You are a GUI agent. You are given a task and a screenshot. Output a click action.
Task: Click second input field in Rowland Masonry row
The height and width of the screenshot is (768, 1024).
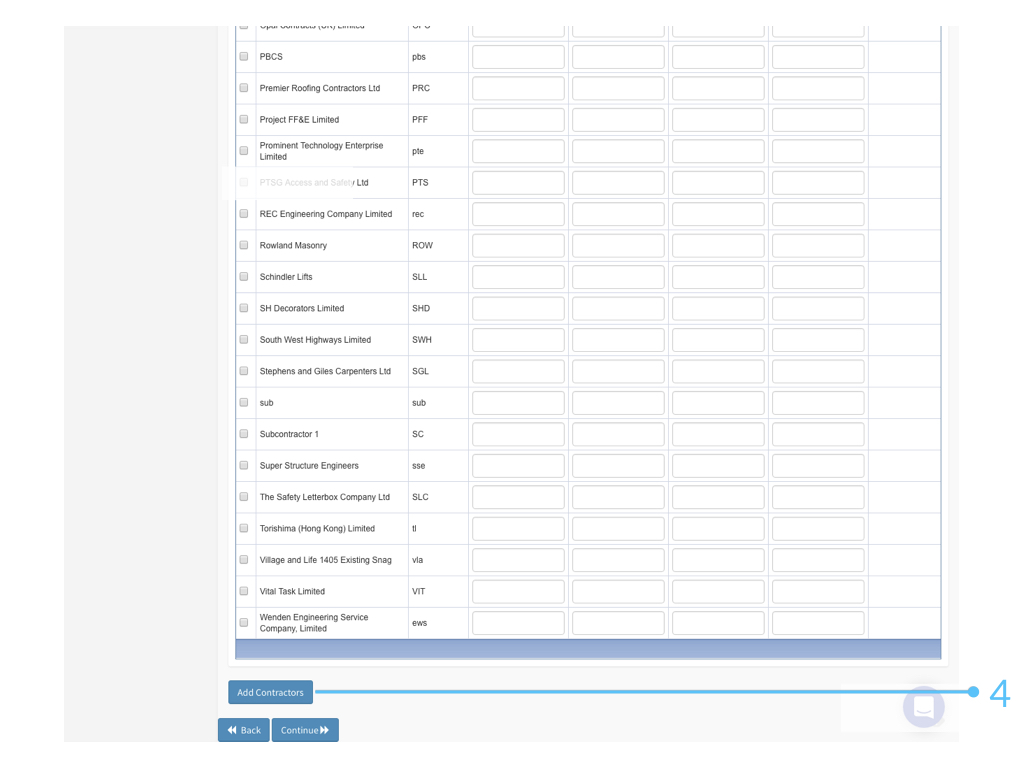[x=618, y=246]
